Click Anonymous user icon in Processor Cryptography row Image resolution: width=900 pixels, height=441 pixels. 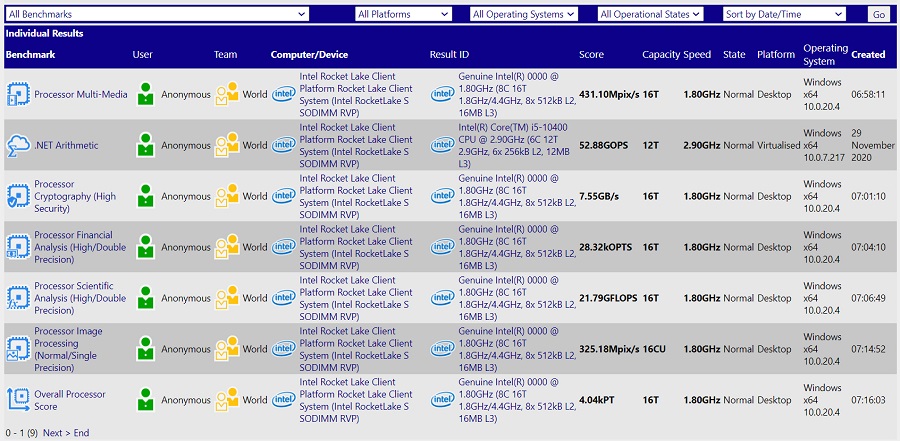click(x=146, y=196)
